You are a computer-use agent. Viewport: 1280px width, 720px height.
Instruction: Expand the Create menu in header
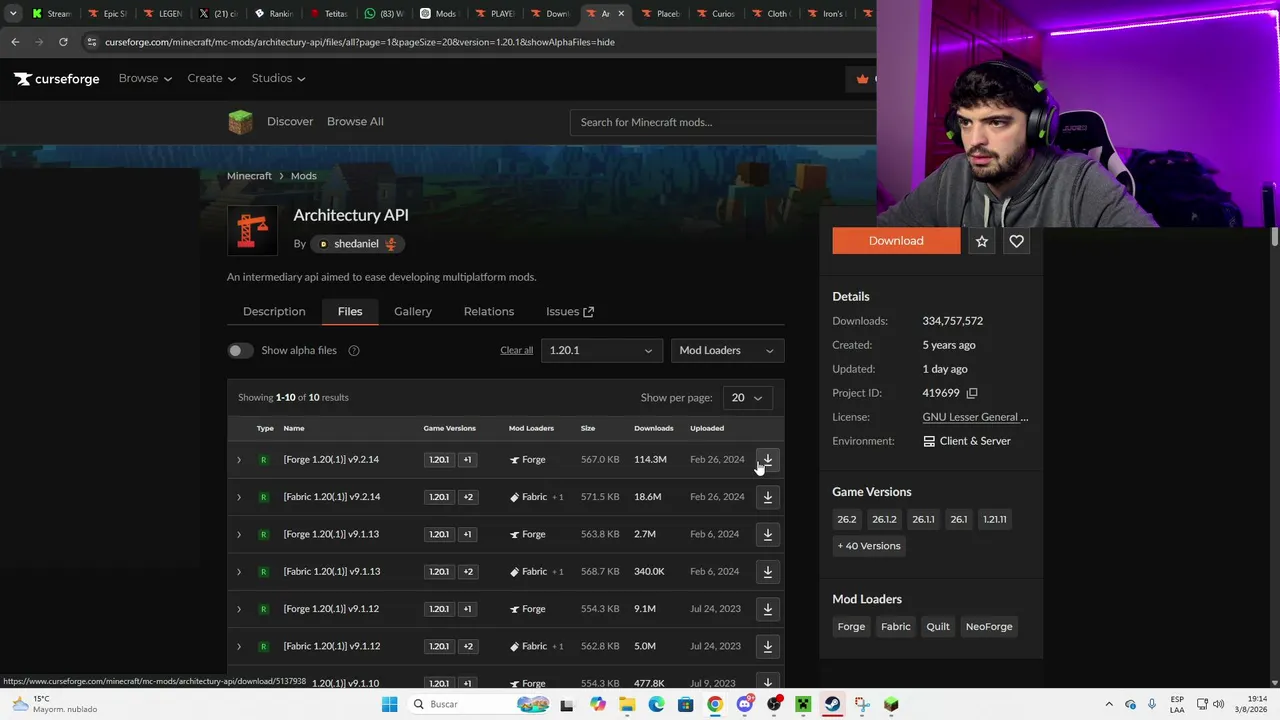[x=211, y=79]
